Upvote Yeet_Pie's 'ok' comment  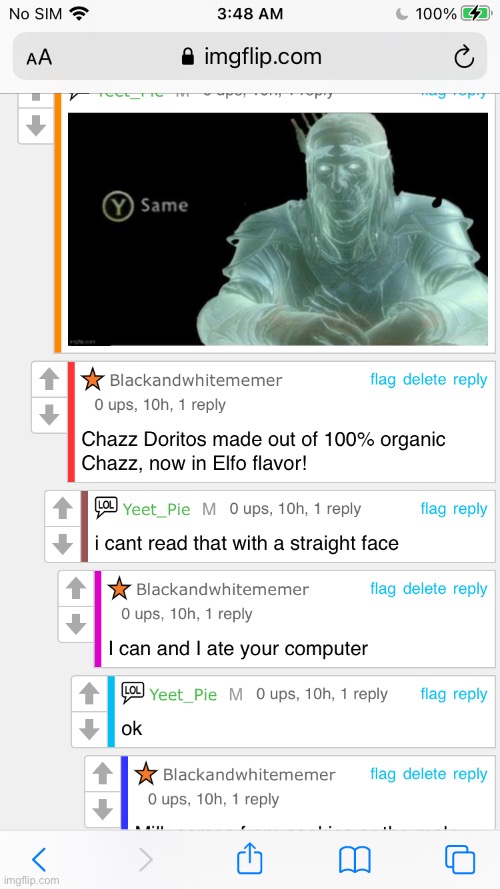click(x=89, y=693)
